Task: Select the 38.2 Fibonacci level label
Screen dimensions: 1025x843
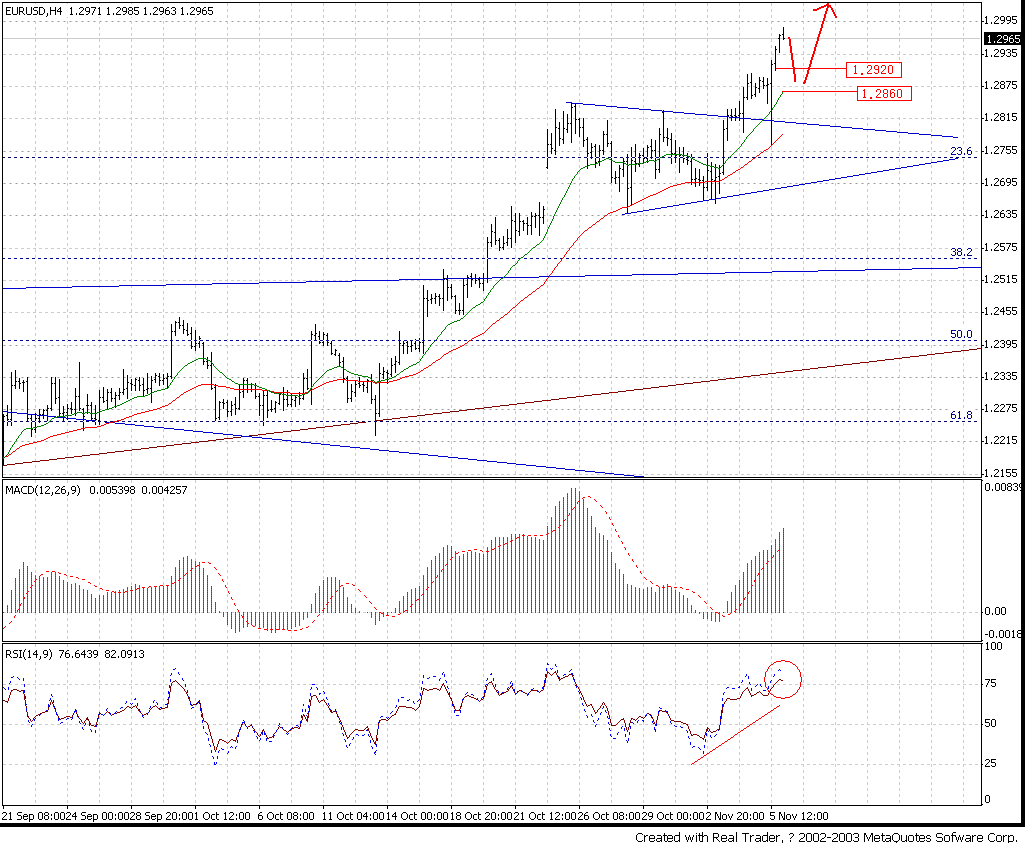Action: click(x=961, y=252)
